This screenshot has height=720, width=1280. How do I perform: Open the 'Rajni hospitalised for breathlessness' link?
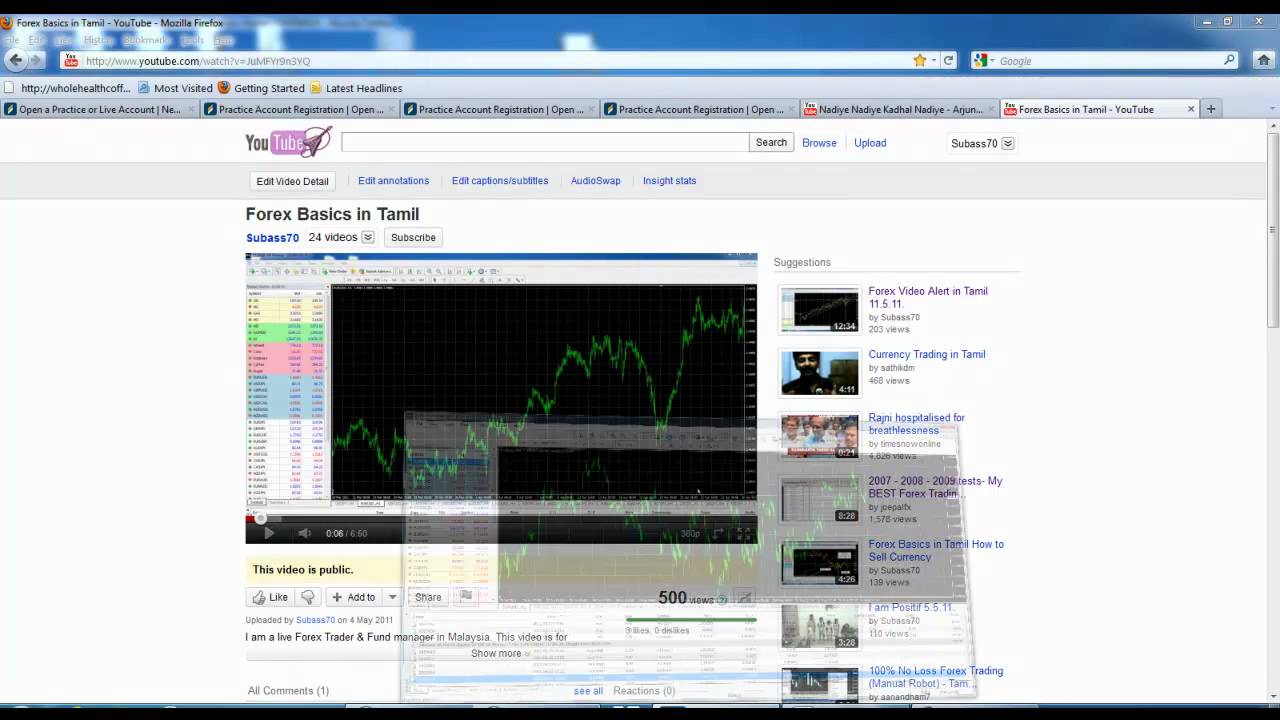(x=916, y=424)
